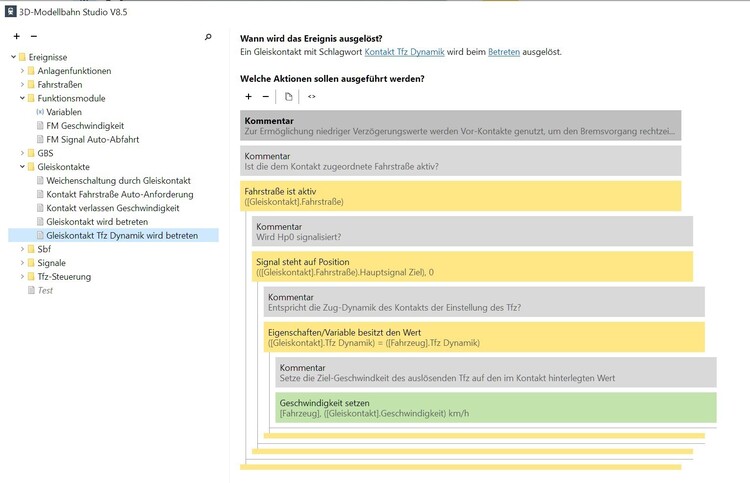Screen dimensions: 750x483
Task: Add a new action with the plus icon
Action: tap(248, 97)
